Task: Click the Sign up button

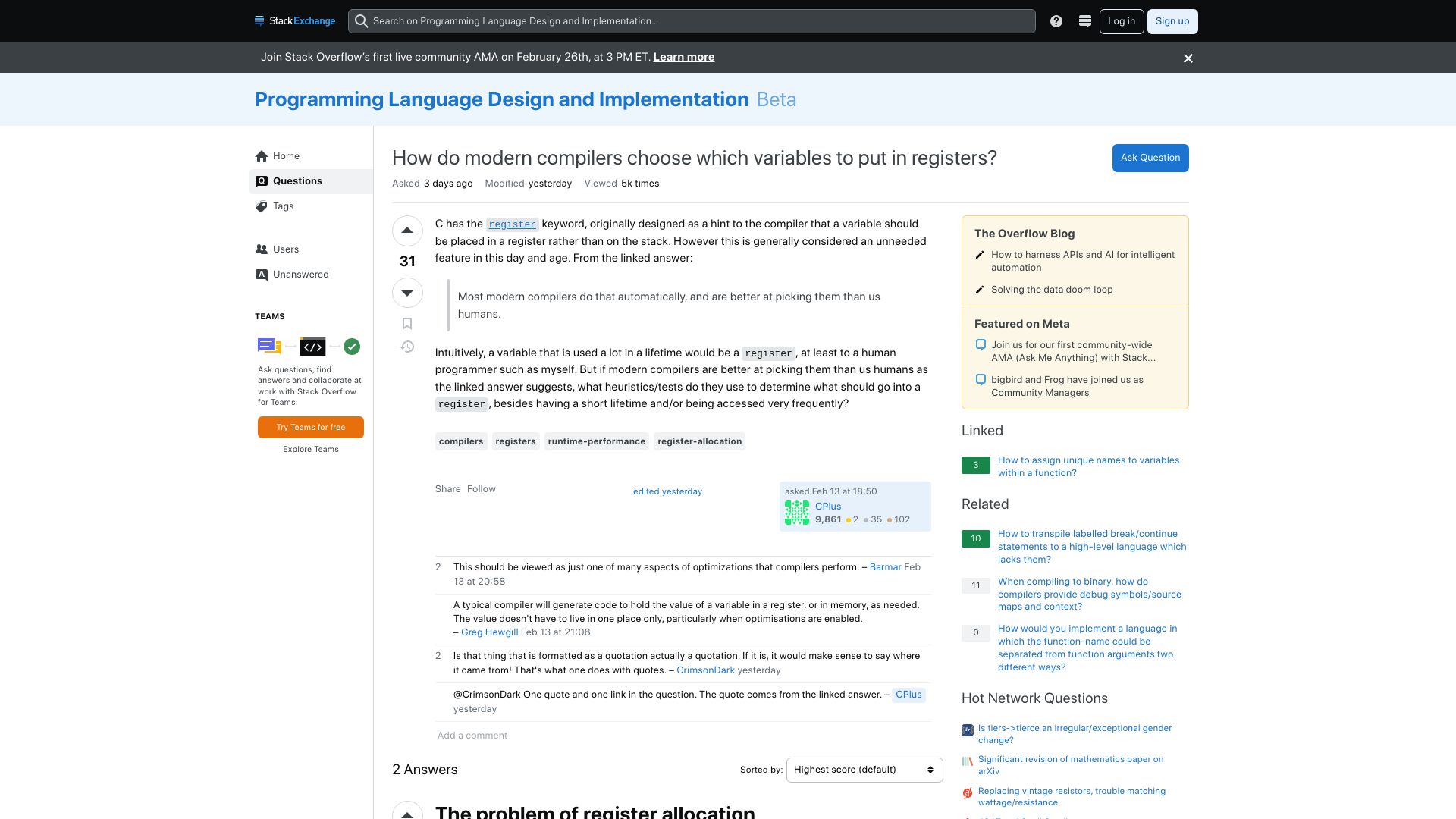Action: pyautogui.click(x=1172, y=21)
